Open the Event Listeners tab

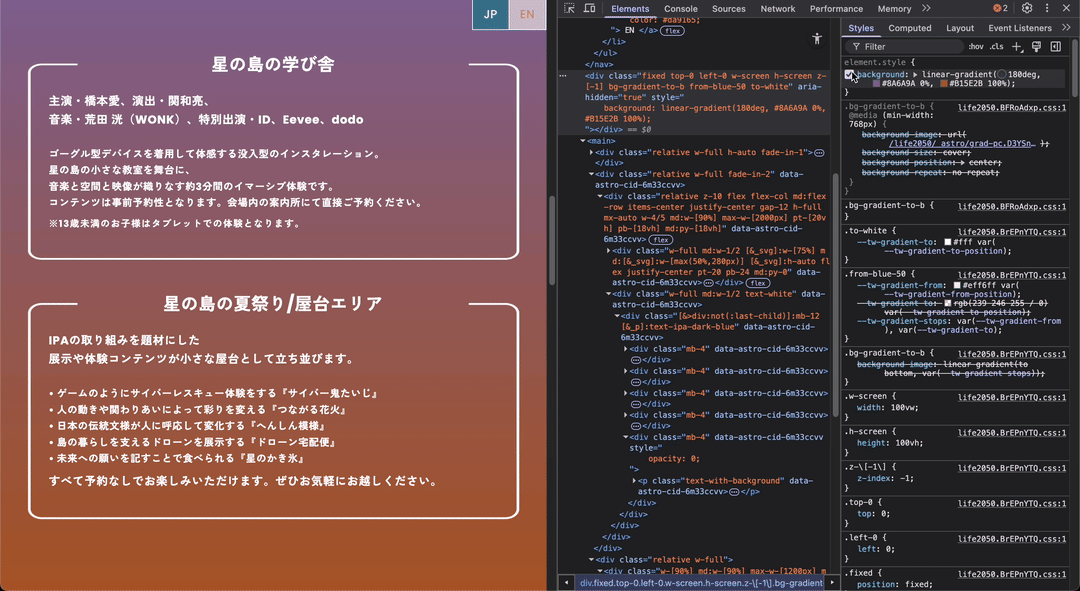pos(1019,28)
